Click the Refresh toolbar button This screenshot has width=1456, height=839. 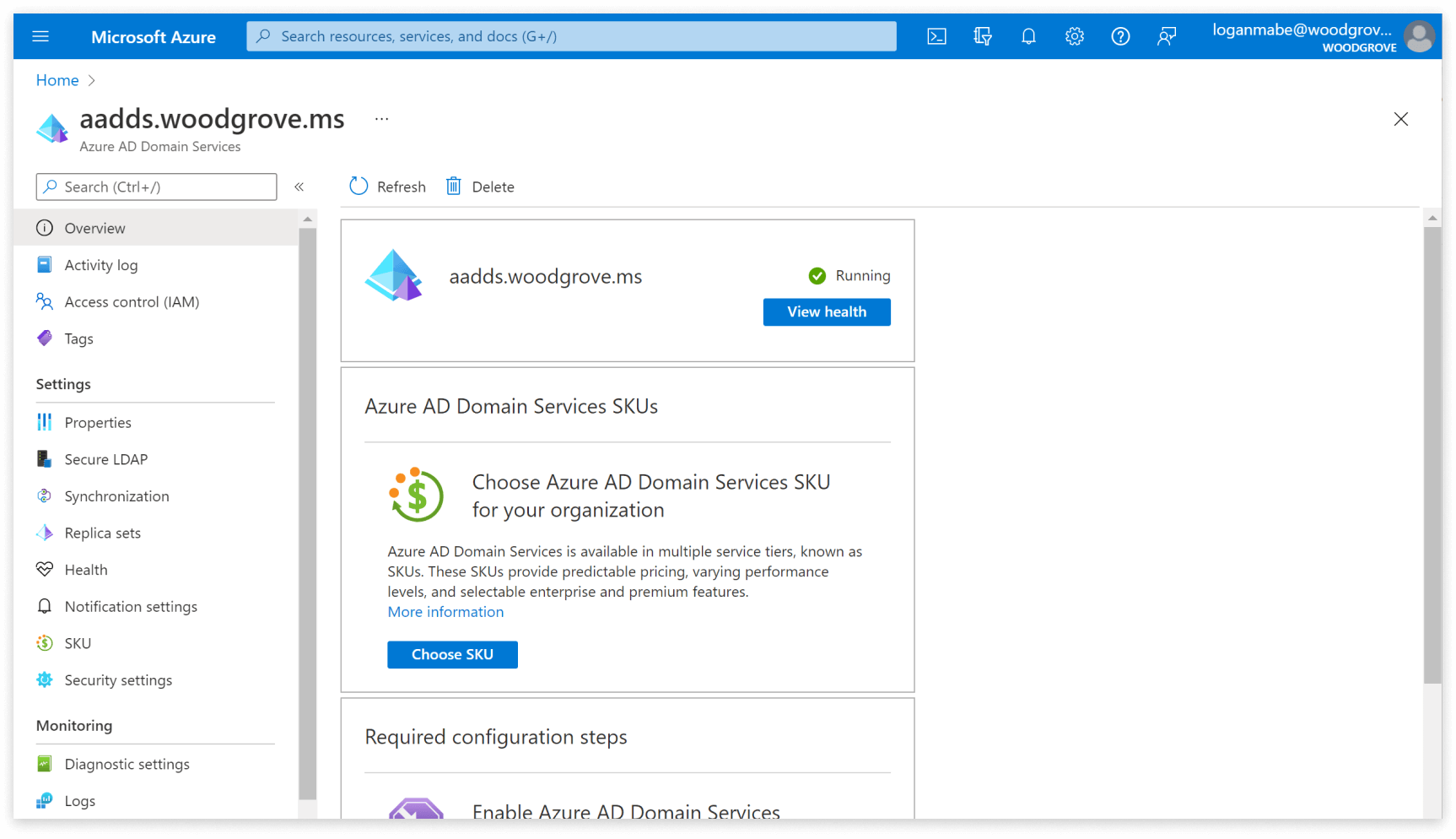[x=388, y=187]
